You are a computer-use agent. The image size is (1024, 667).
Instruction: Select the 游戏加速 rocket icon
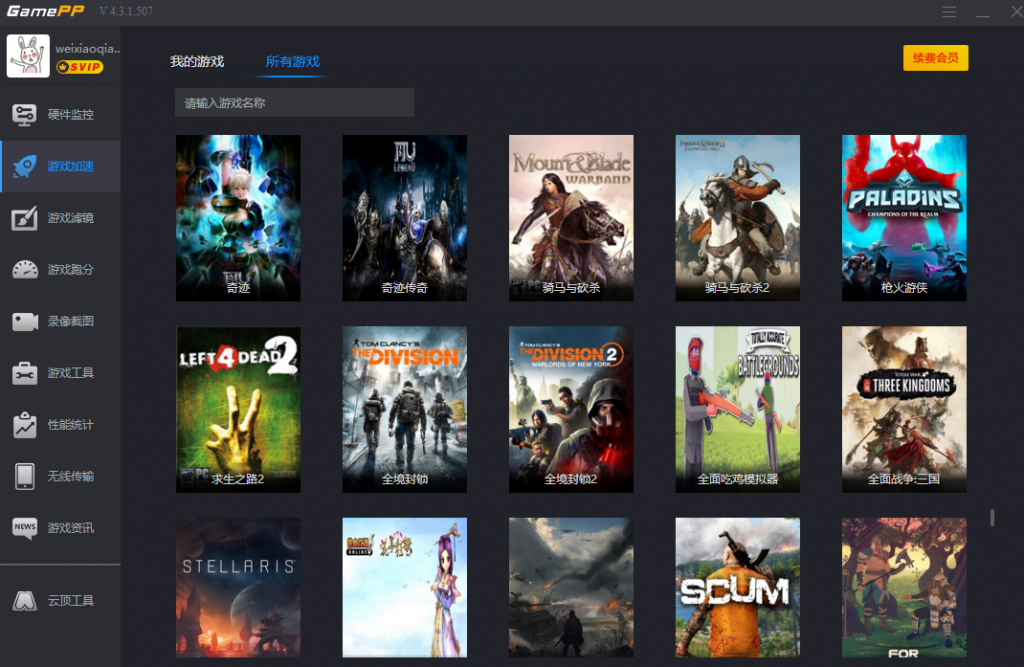tap(25, 167)
